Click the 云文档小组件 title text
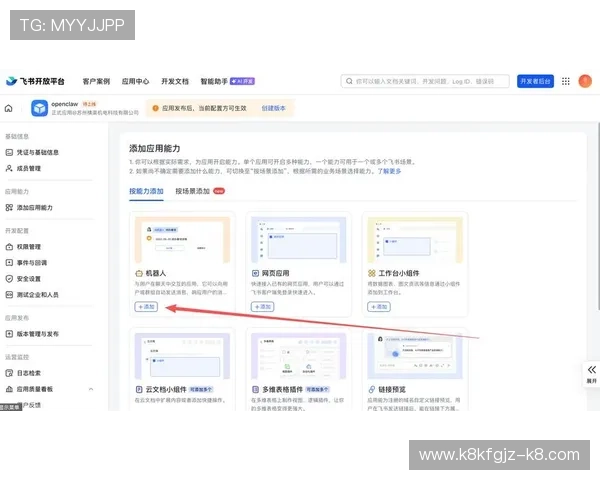The height and width of the screenshot is (480, 600). [x=166, y=390]
